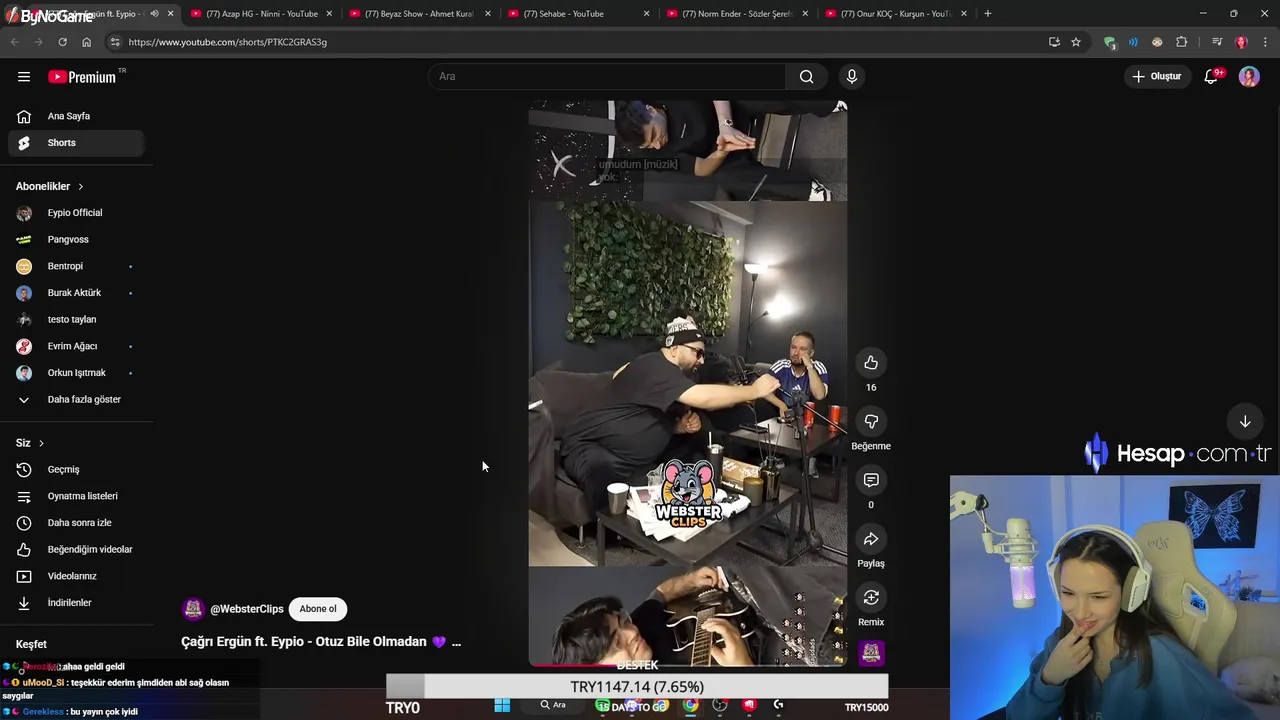Screen dimensions: 1280x720
Task: Reload the page in browser toolbar
Action: tap(62, 42)
